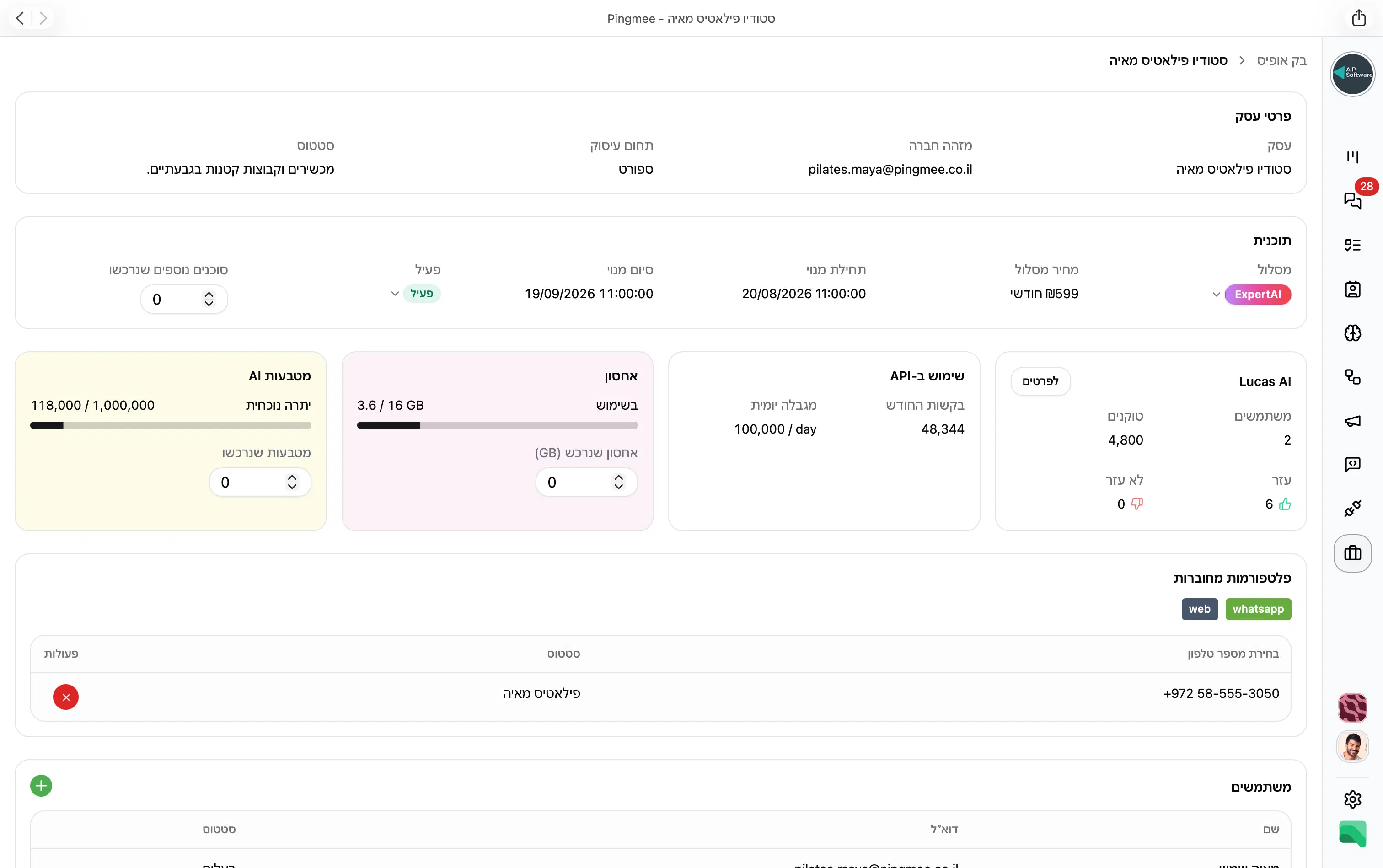Click the green Pingmee logo icon
Screen dimensions: 1383x868
1352,834
